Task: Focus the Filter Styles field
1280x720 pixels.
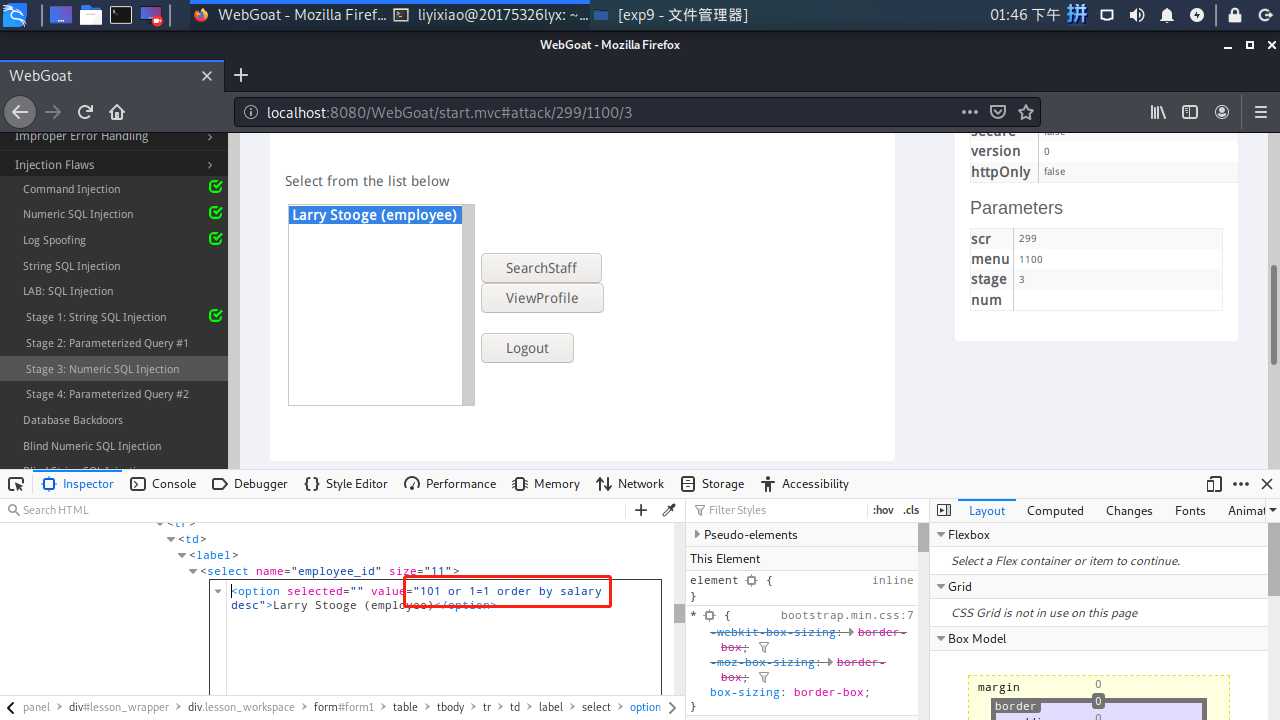Action: coord(780,510)
